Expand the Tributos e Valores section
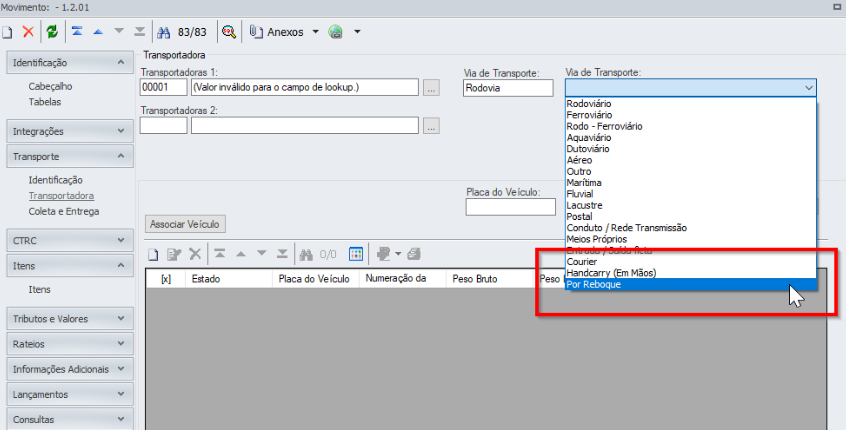The image size is (846, 430). pyautogui.click(x=70, y=319)
